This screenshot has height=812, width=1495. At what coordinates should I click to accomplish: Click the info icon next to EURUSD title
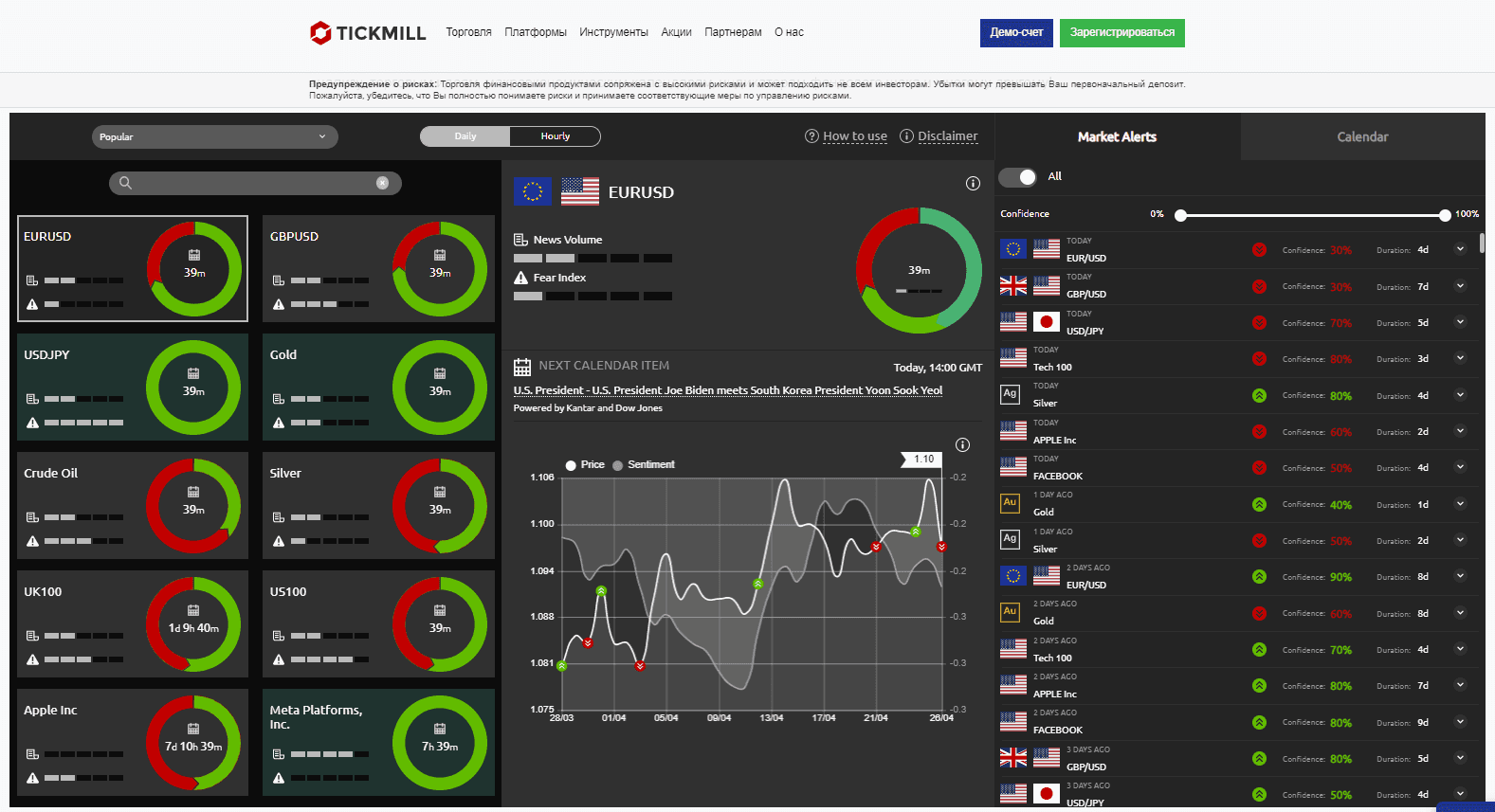(973, 184)
